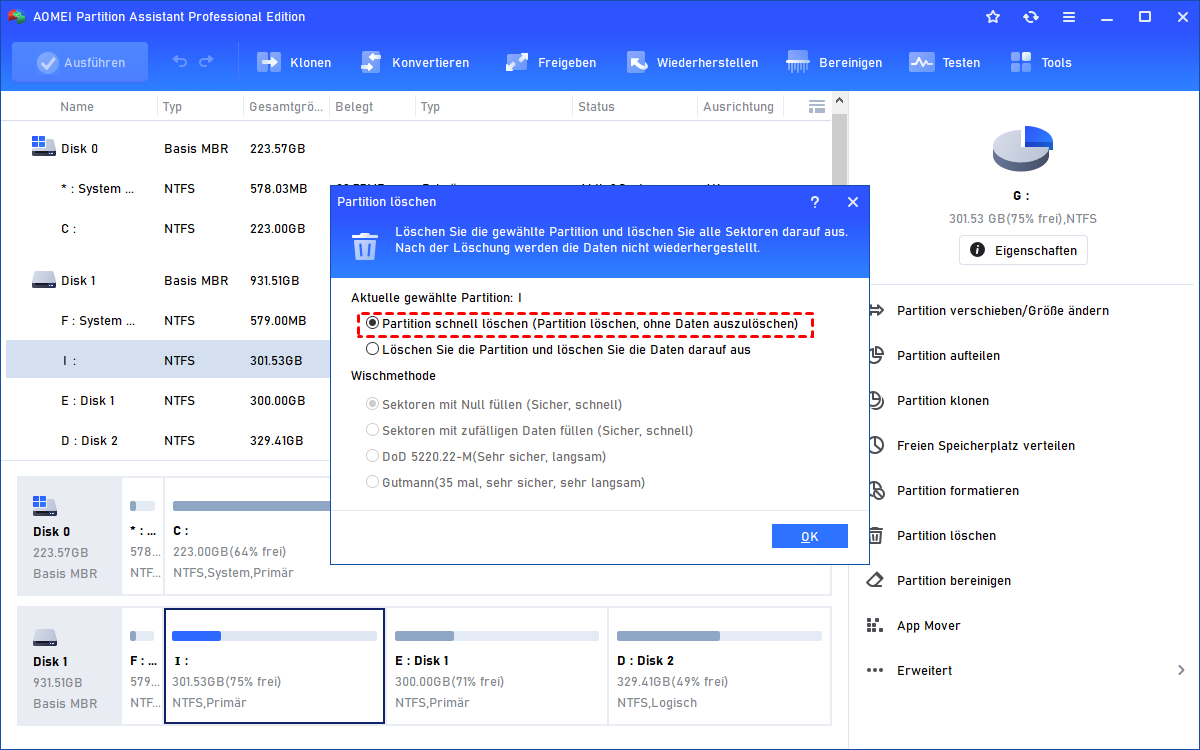Open the column view options icon

click(x=817, y=106)
